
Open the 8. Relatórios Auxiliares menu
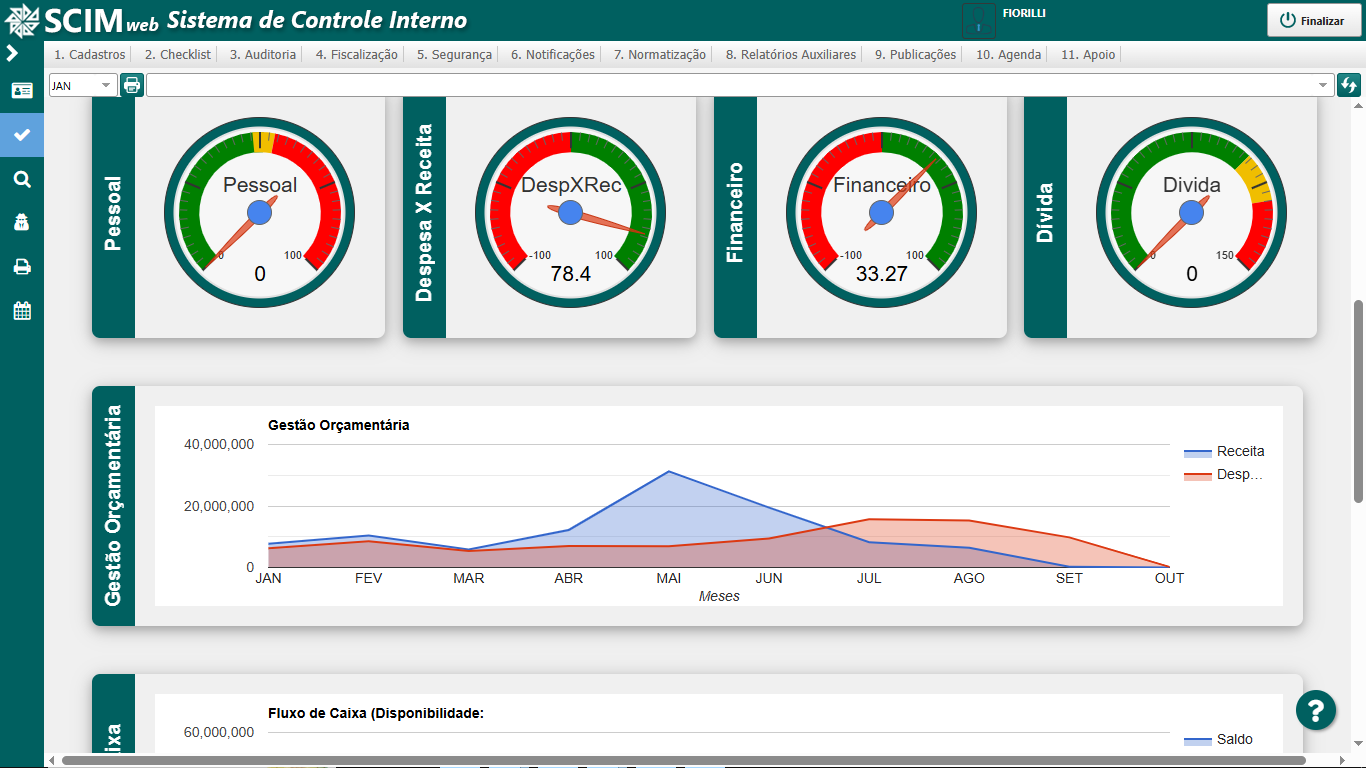(x=791, y=55)
